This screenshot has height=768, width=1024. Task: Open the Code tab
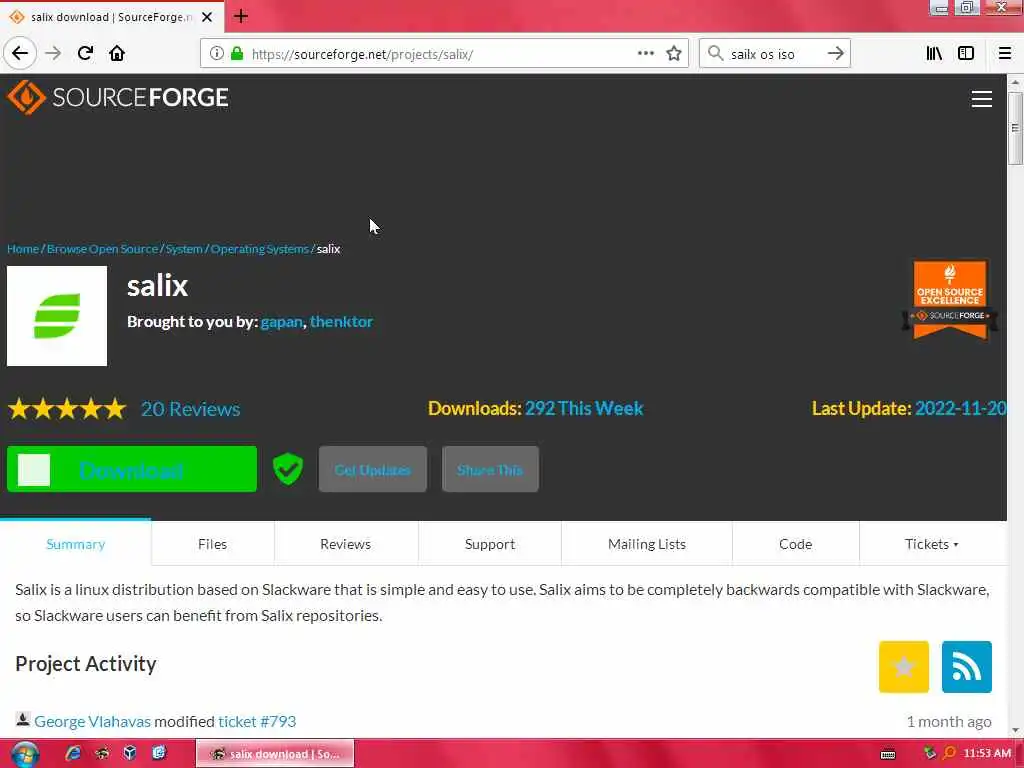(x=795, y=544)
